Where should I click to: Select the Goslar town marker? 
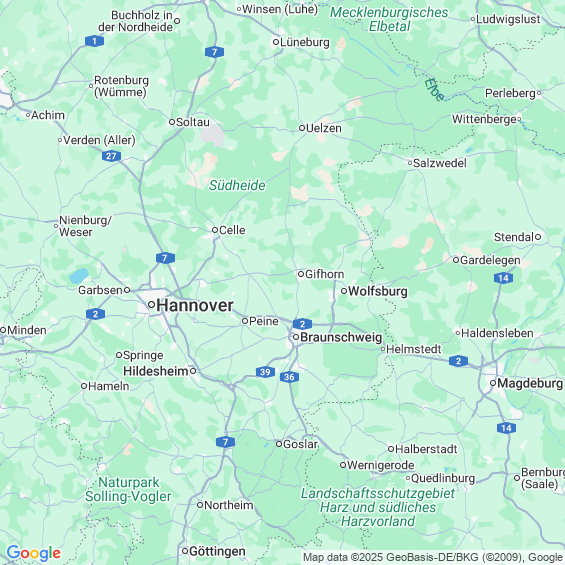point(279,444)
